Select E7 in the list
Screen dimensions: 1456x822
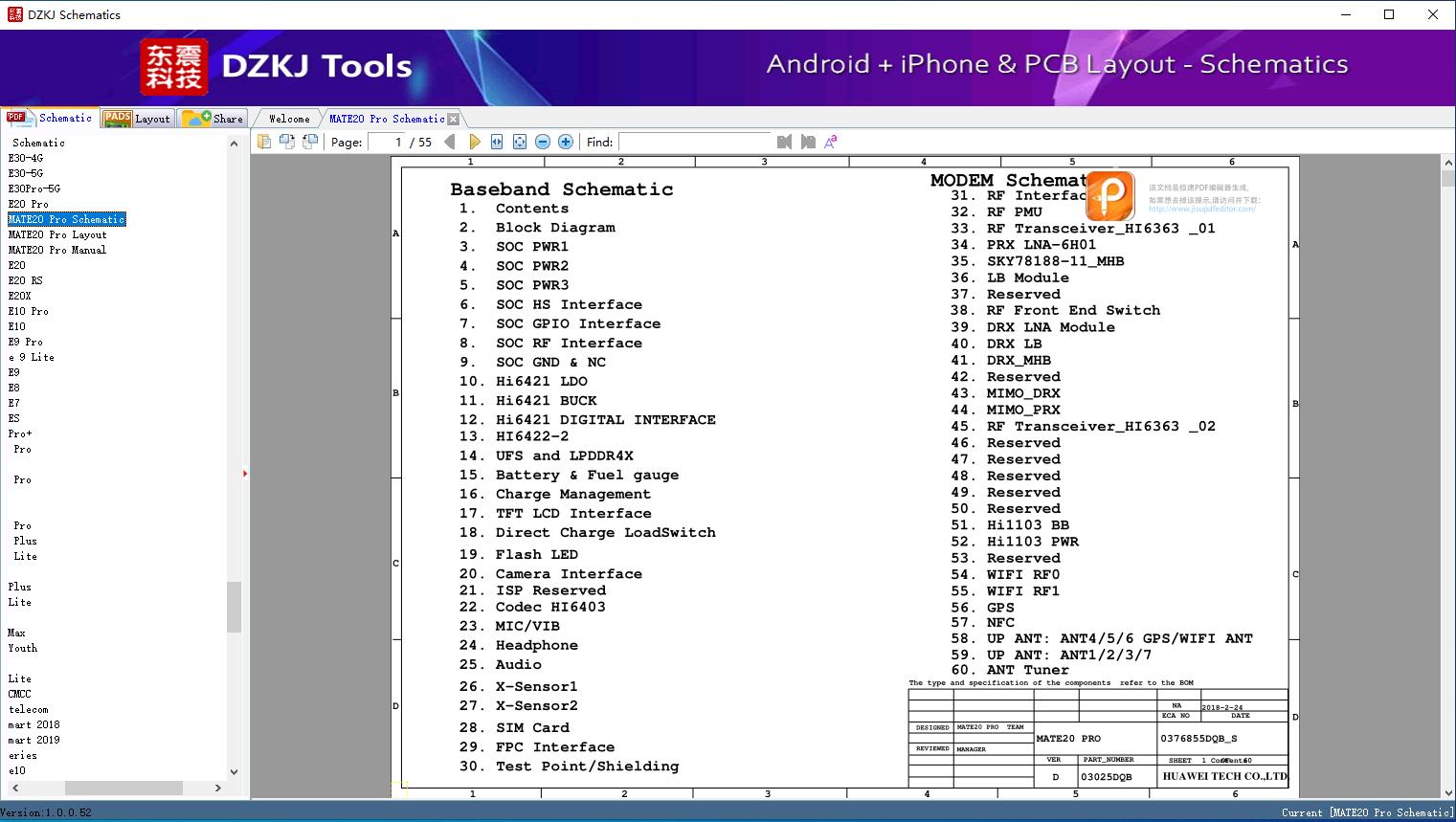[x=14, y=403]
